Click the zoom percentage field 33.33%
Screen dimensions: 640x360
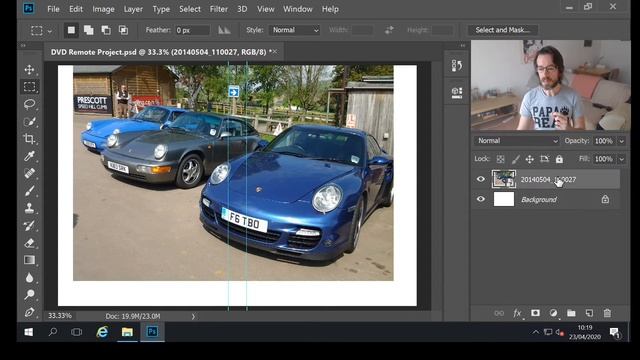(60, 316)
